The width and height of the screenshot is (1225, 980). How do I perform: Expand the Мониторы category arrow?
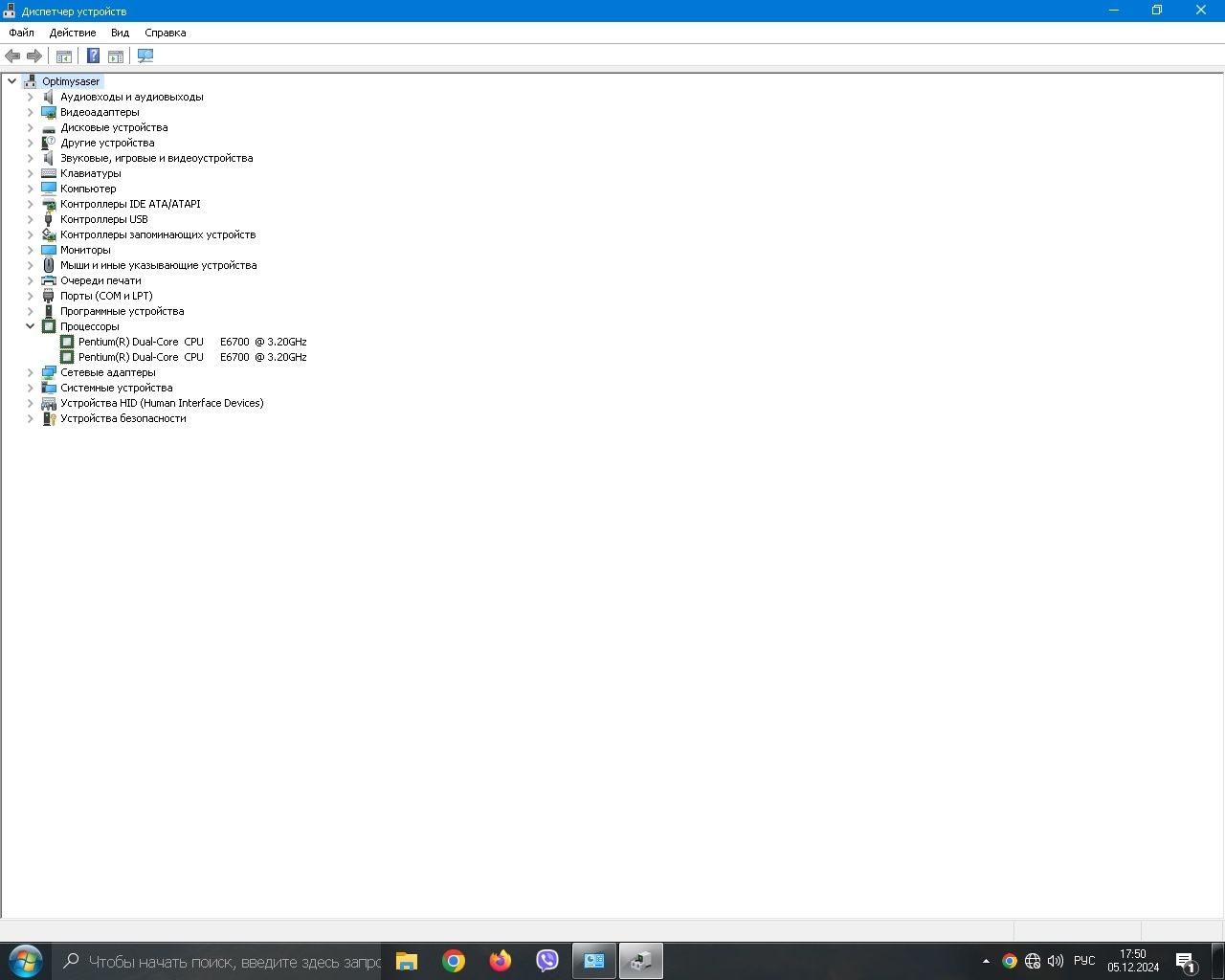(x=30, y=250)
